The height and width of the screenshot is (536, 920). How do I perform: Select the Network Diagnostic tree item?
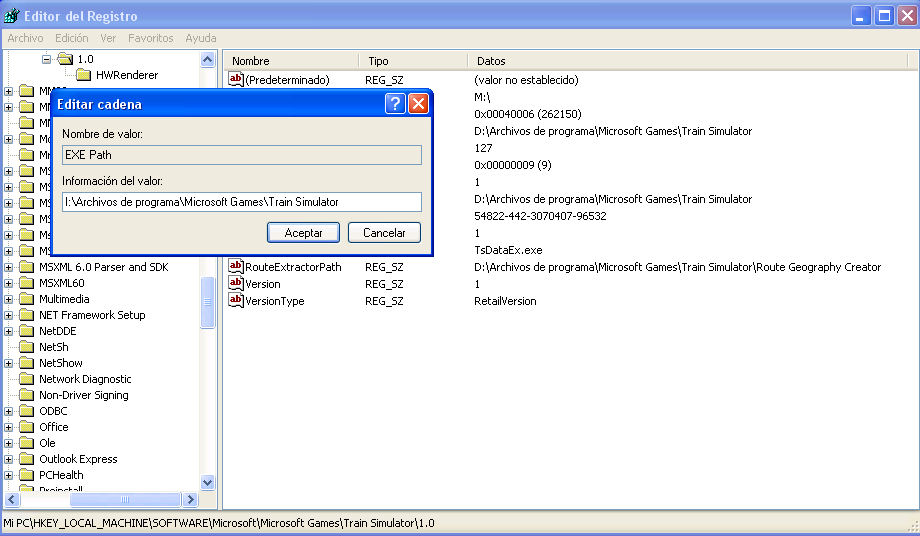[85, 379]
